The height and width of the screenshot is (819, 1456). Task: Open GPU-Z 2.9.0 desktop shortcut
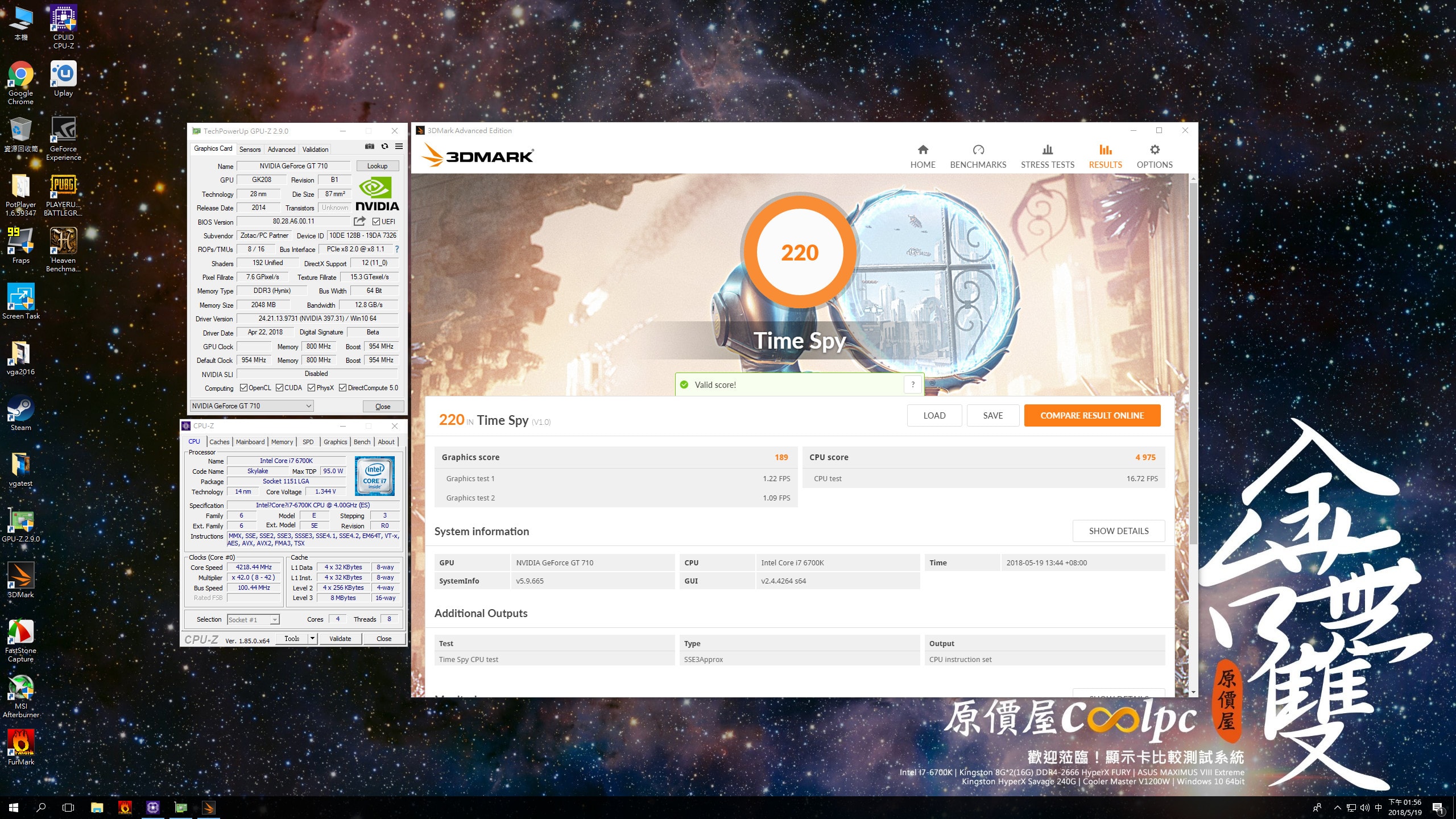pyautogui.click(x=20, y=524)
